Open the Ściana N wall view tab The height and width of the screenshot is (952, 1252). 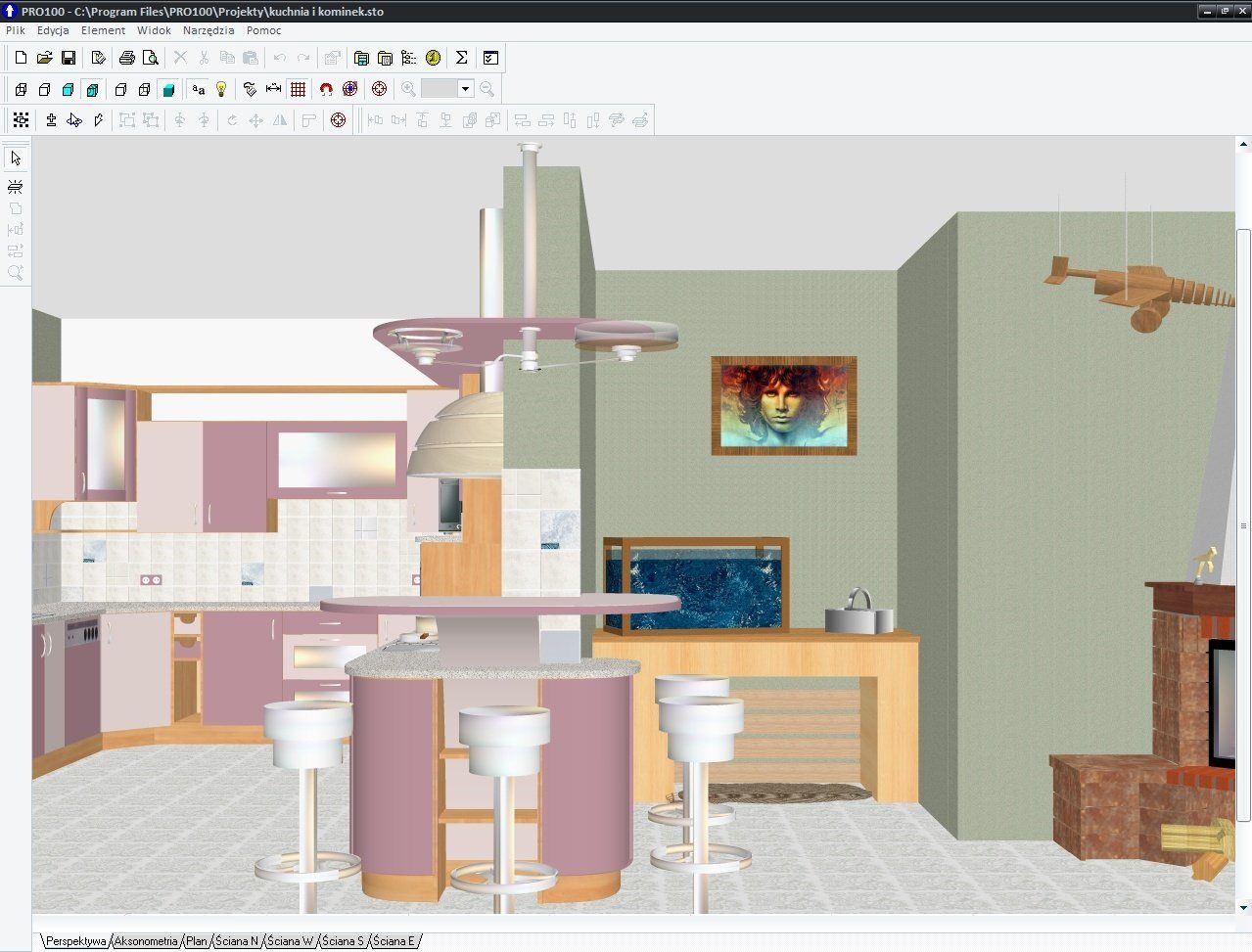[237, 940]
